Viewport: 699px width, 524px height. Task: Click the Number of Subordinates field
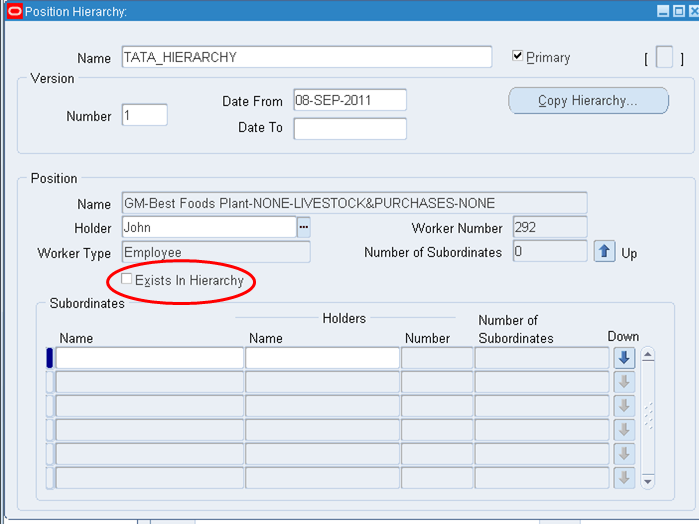point(550,252)
